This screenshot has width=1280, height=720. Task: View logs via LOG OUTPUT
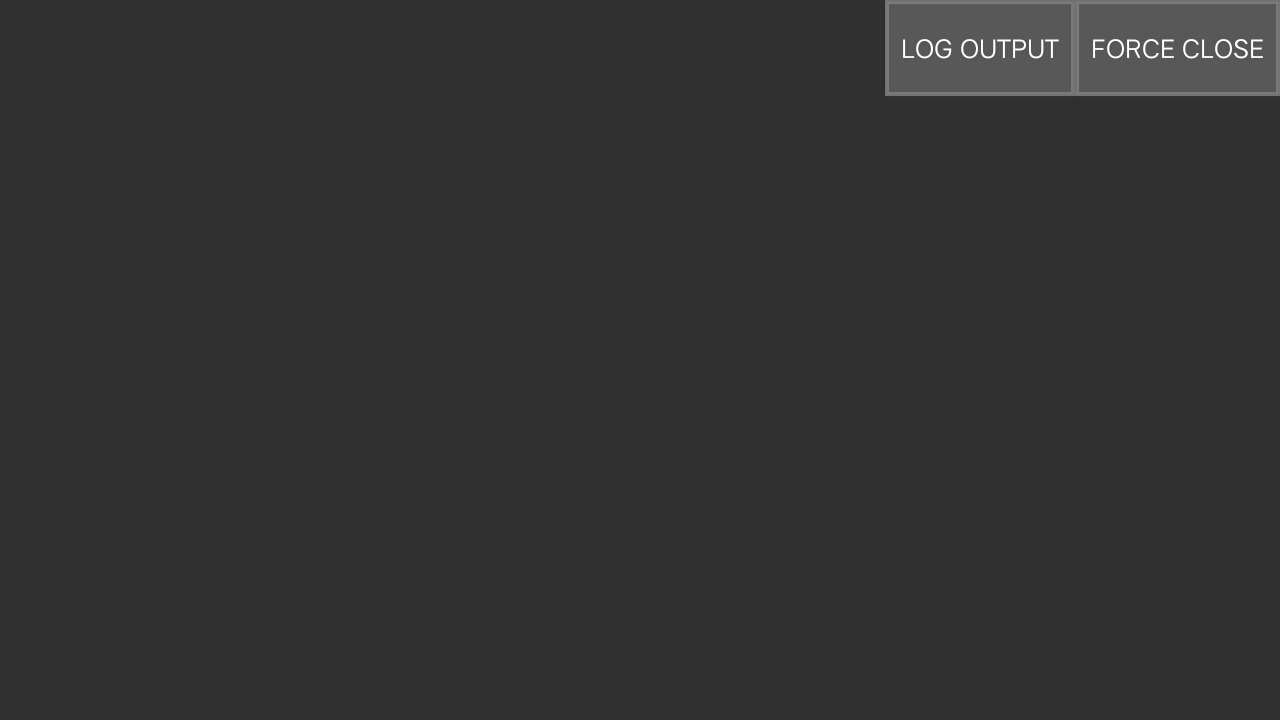tap(980, 48)
